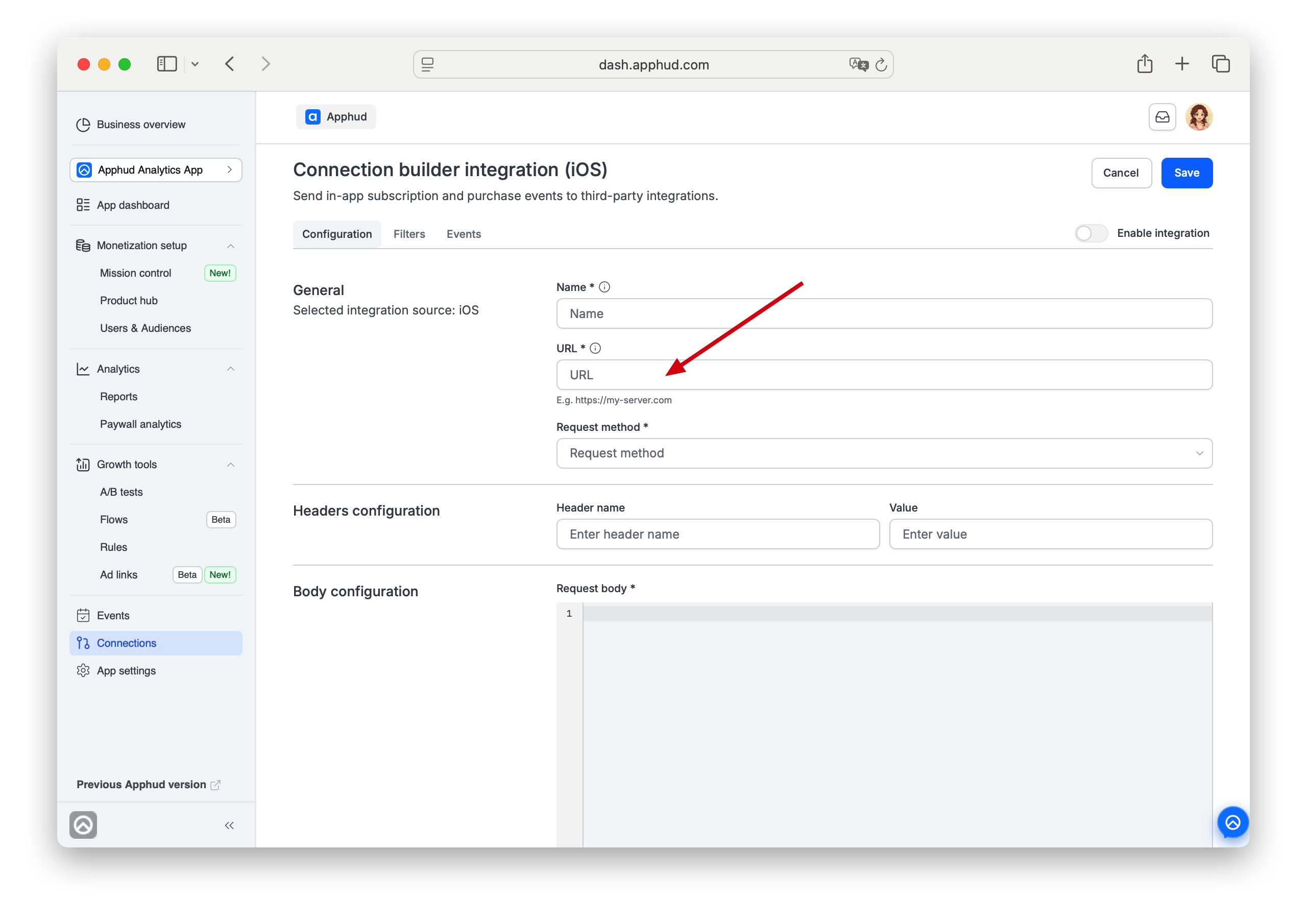Open Product hub

pyautogui.click(x=129, y=300)
